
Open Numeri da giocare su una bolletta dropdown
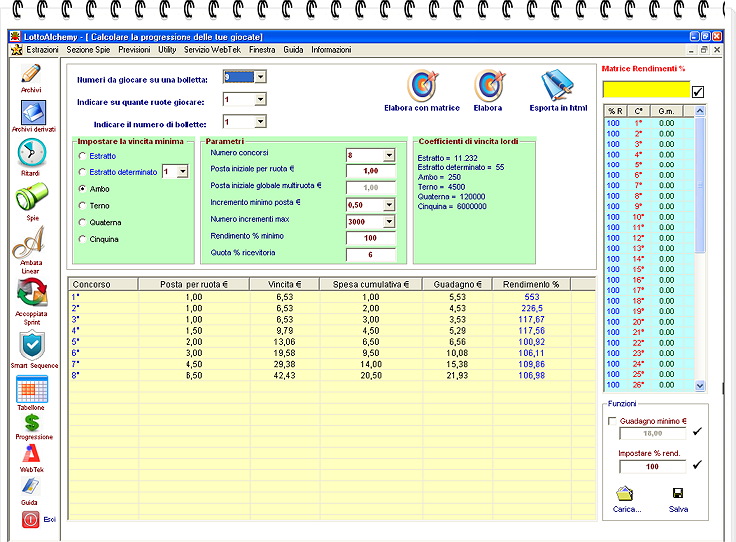coord(261,76)
